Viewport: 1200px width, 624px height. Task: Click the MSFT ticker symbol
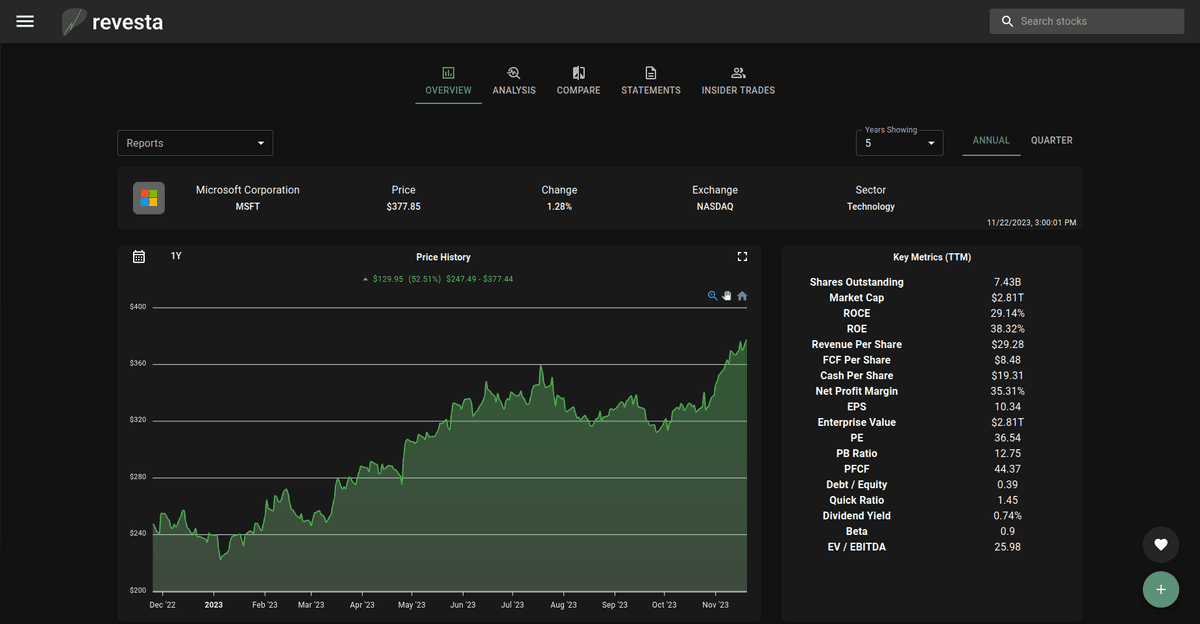(247, 207)
